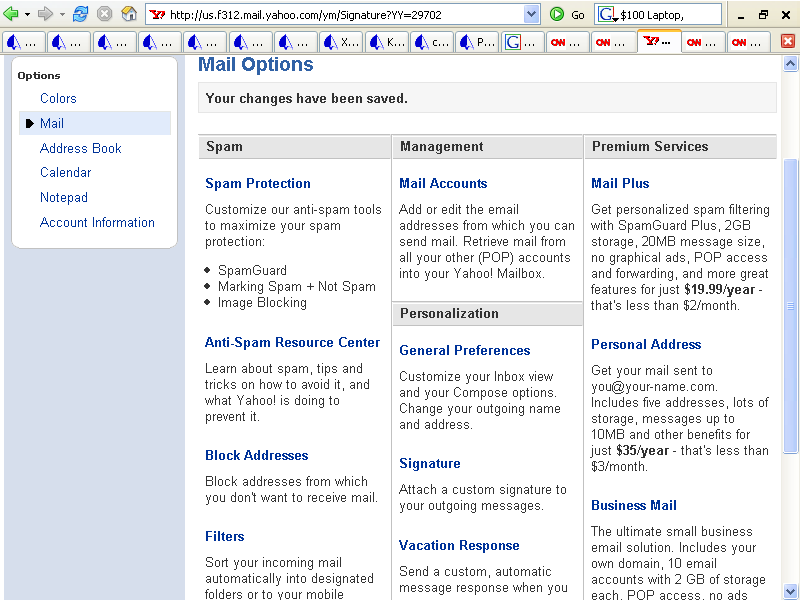
Task: Click the page scrollbar down arrow
Action: (790, 591)
